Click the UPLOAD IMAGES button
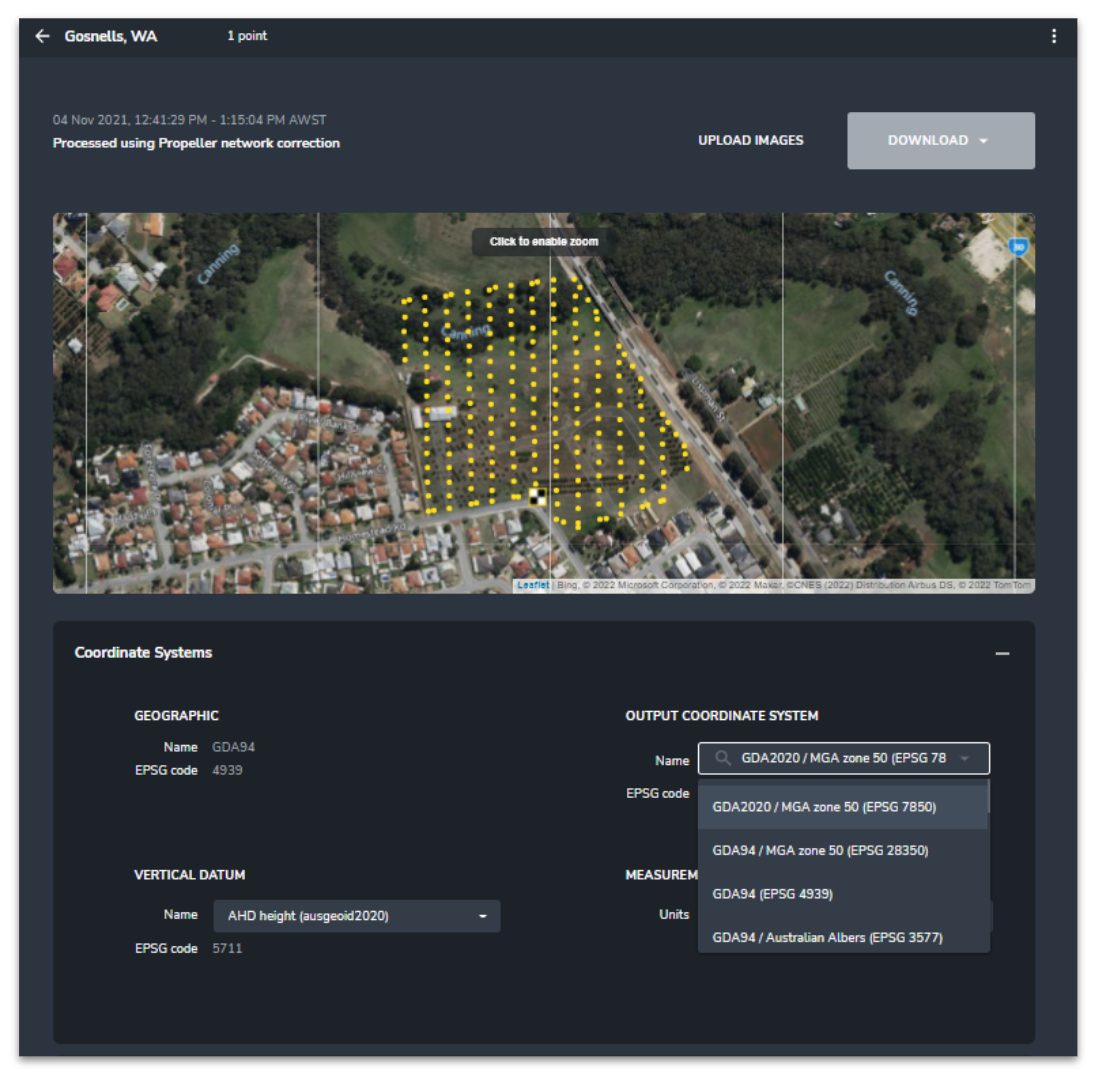This screenshot has height=1076, width=1095. [x=751, y=141]
